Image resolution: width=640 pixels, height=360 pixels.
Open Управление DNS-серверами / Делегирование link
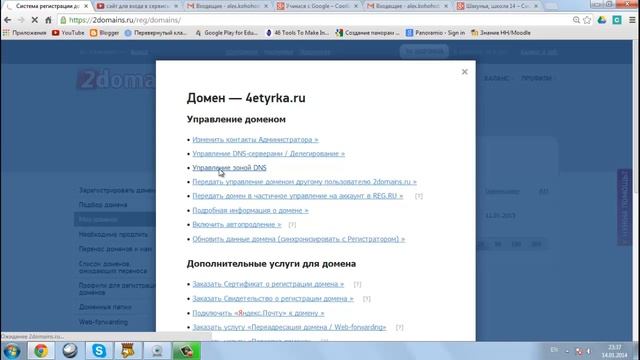pyautogui.click(x=269, y=154)
